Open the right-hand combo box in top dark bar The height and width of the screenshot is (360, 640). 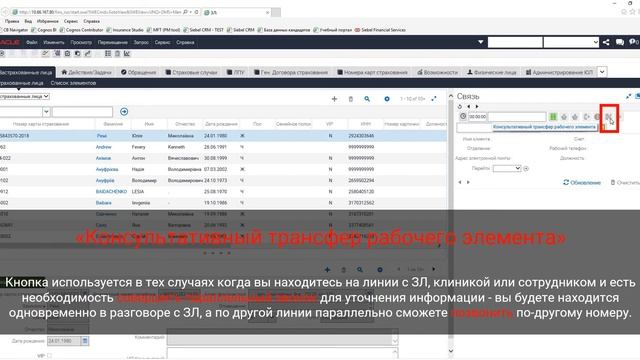[571, 42]
